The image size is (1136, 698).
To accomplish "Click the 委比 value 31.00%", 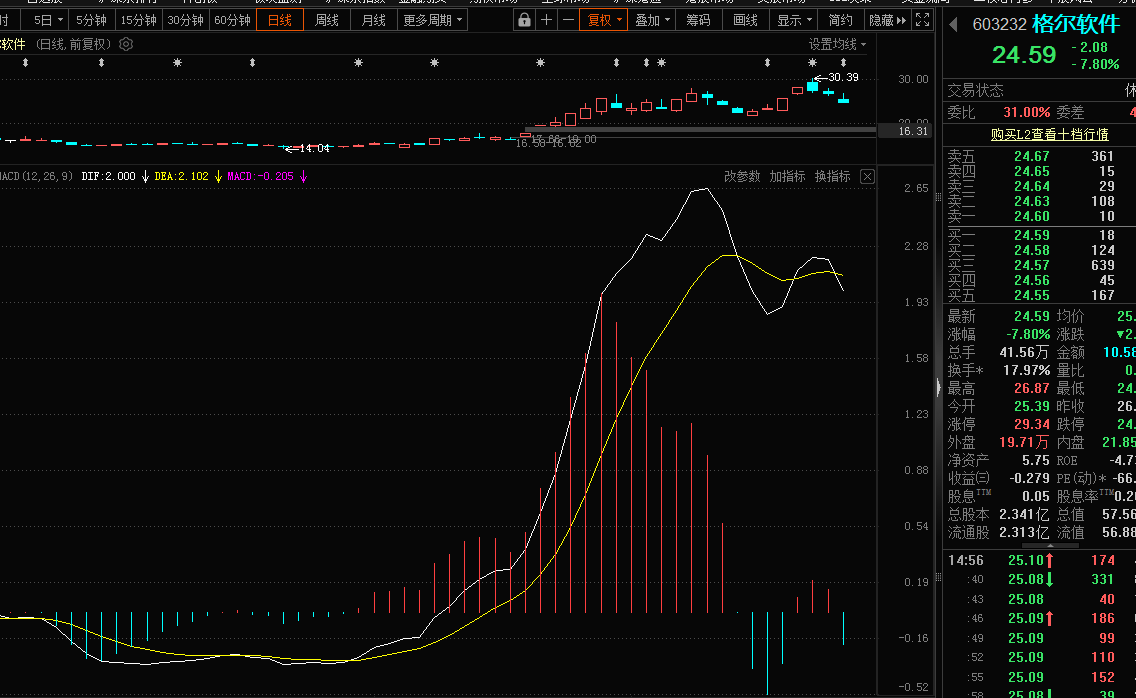I will [1027, 112].
